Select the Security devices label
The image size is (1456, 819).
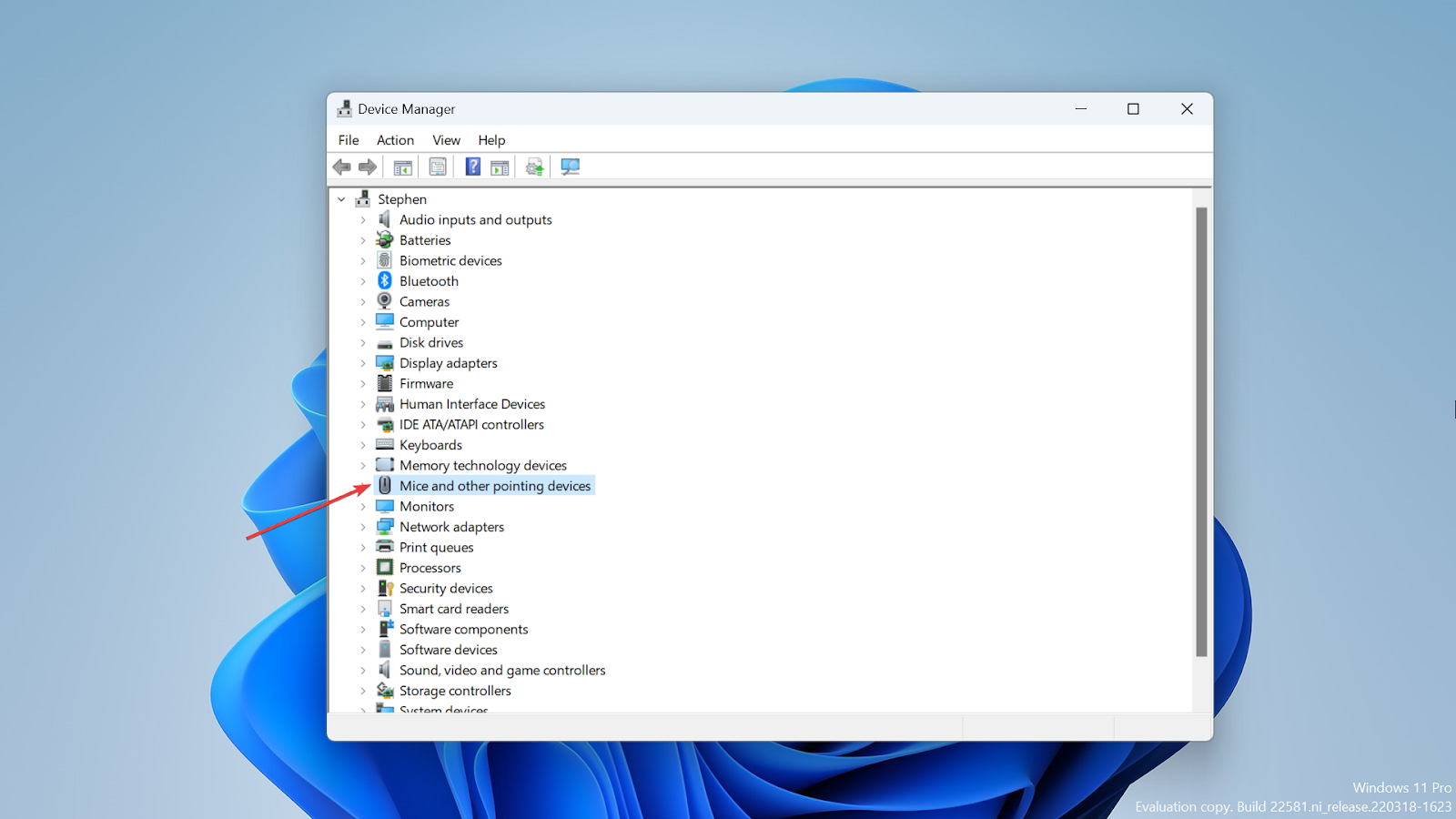(x=446, y=588)
